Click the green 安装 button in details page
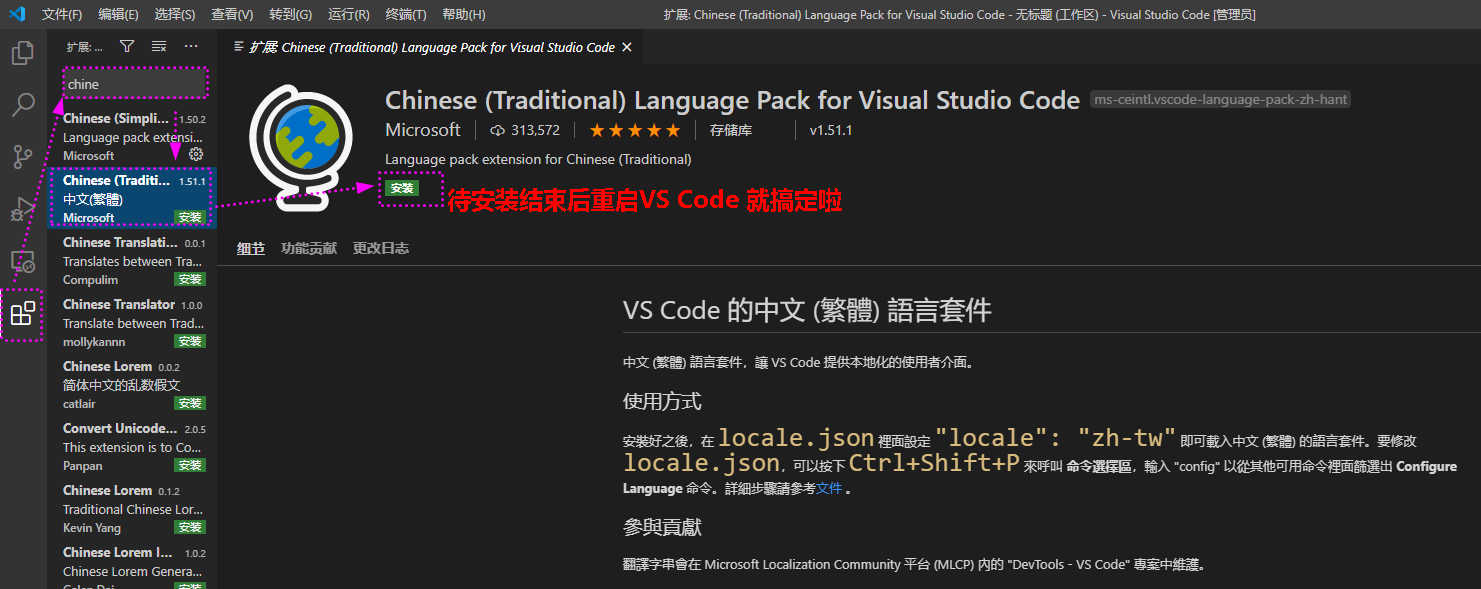1481x589 pixels. [402, 188]
